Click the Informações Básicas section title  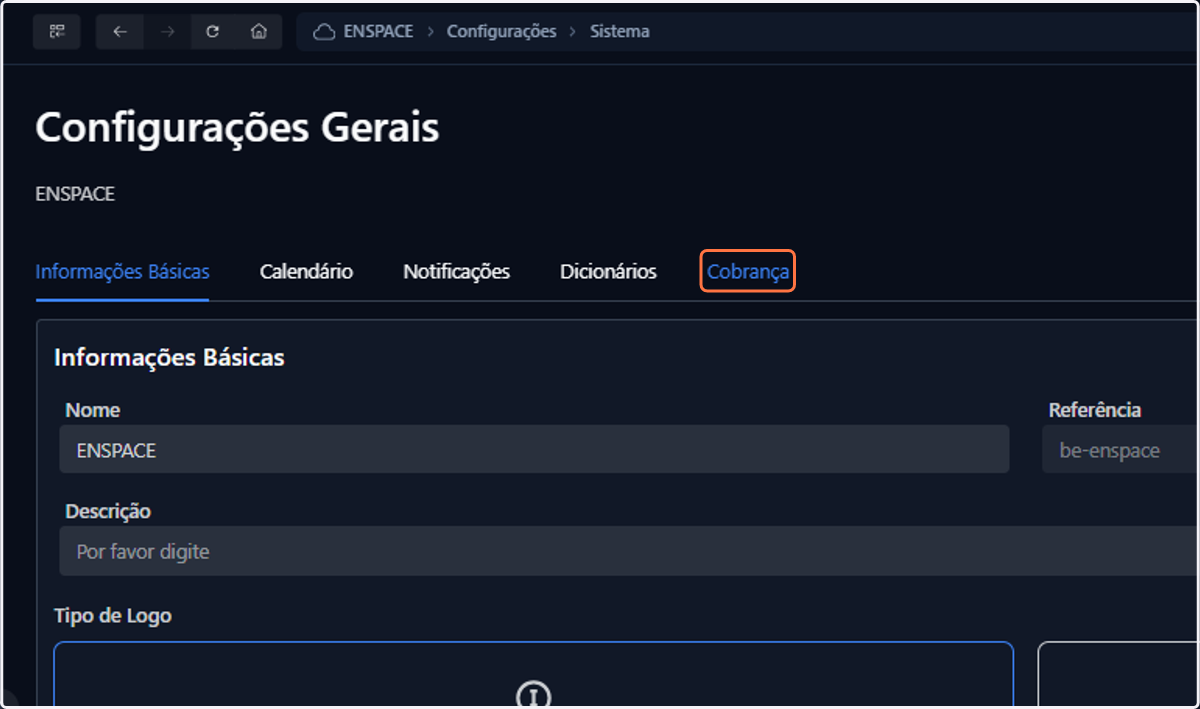[169, 357]
